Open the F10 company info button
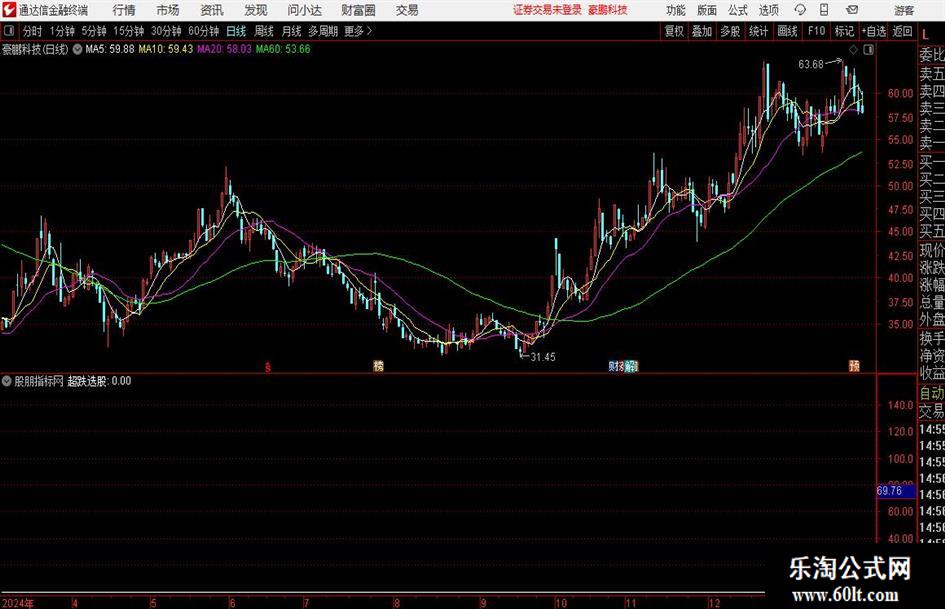Viewport: 945px width, 609px height. tap(816, 31)
